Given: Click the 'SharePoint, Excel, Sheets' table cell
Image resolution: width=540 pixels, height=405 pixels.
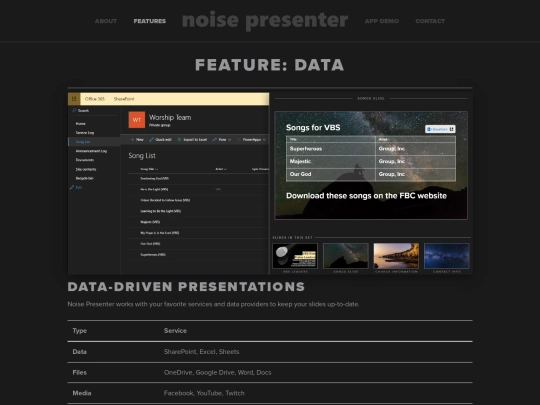Looking at the screenshot, I should [201, 352].
